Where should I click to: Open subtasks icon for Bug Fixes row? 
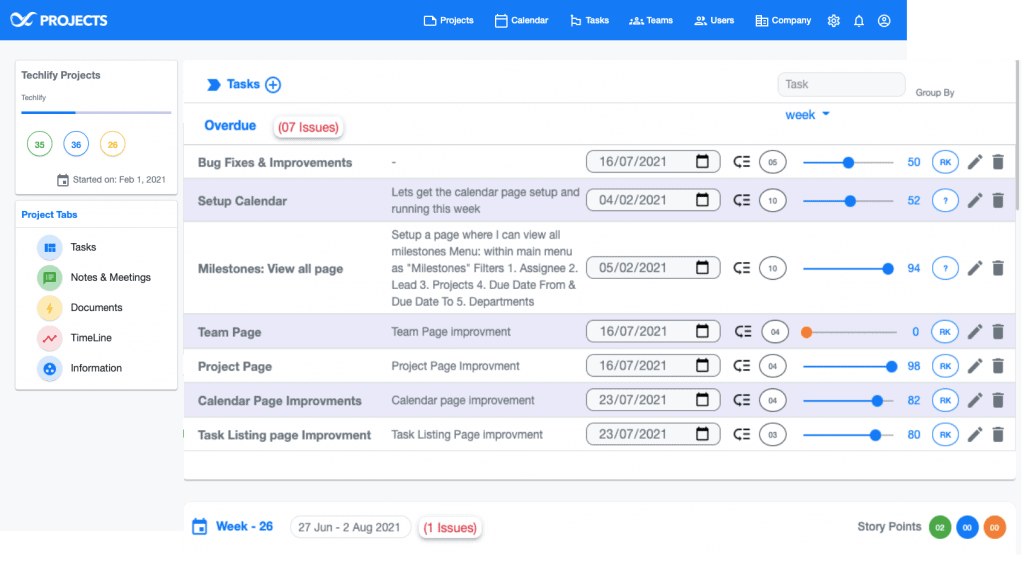741,162
